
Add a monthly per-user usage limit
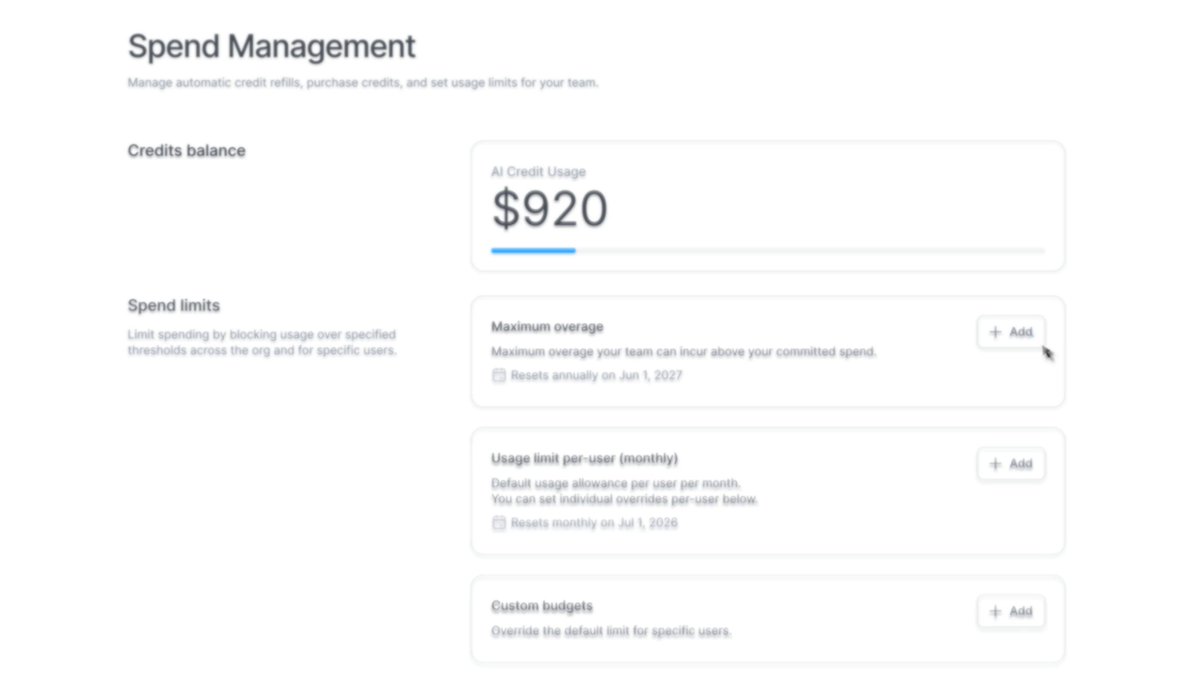pos(1011,464)
